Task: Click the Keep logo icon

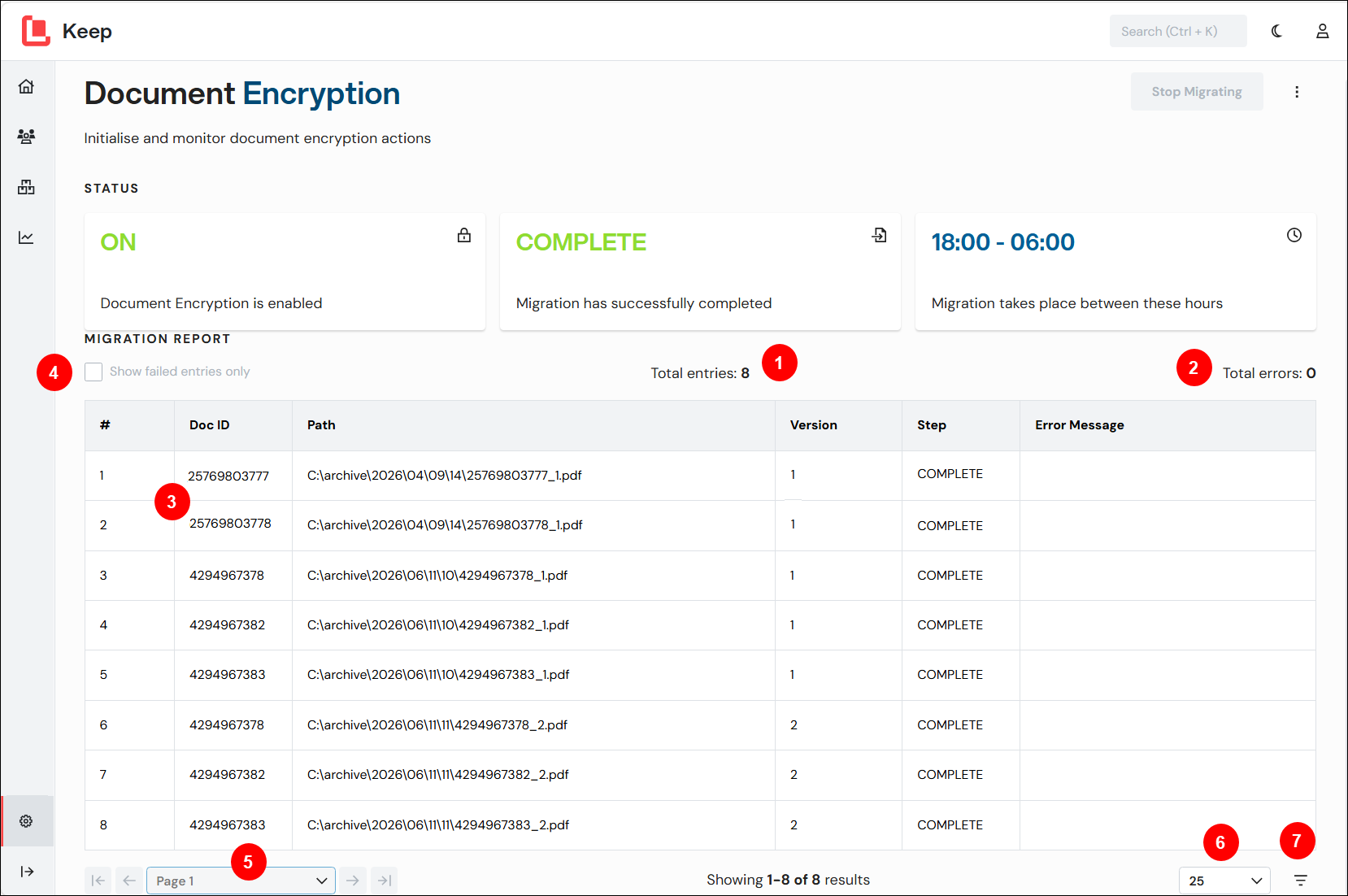Action: click(x=35, y=31)
